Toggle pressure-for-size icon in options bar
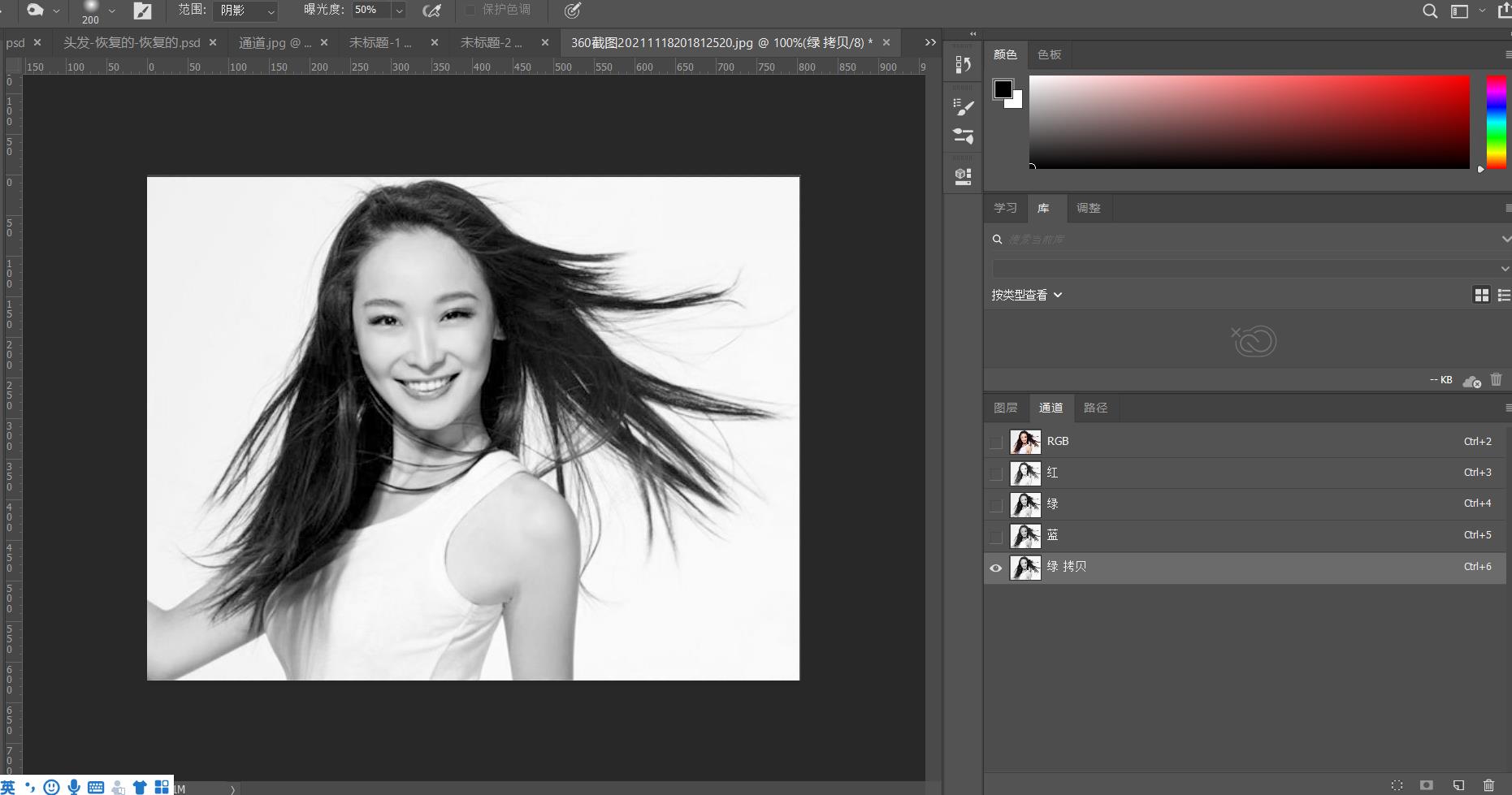Viewport: 1512px width, 795px height. (572, 11)
